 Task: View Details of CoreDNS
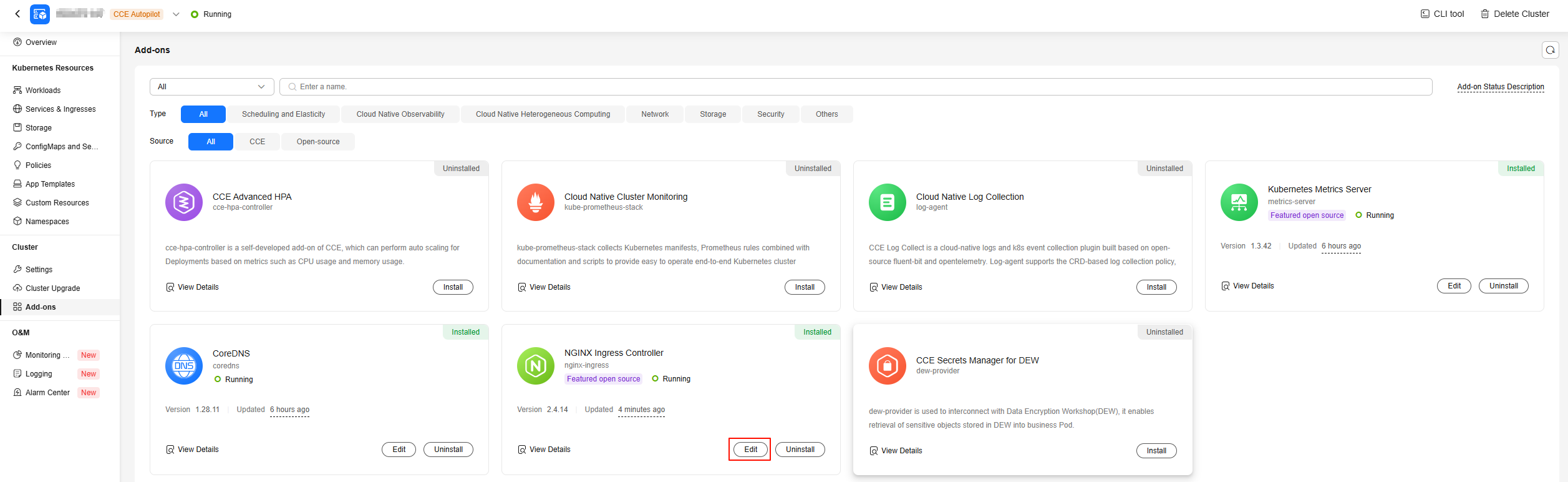193,450
